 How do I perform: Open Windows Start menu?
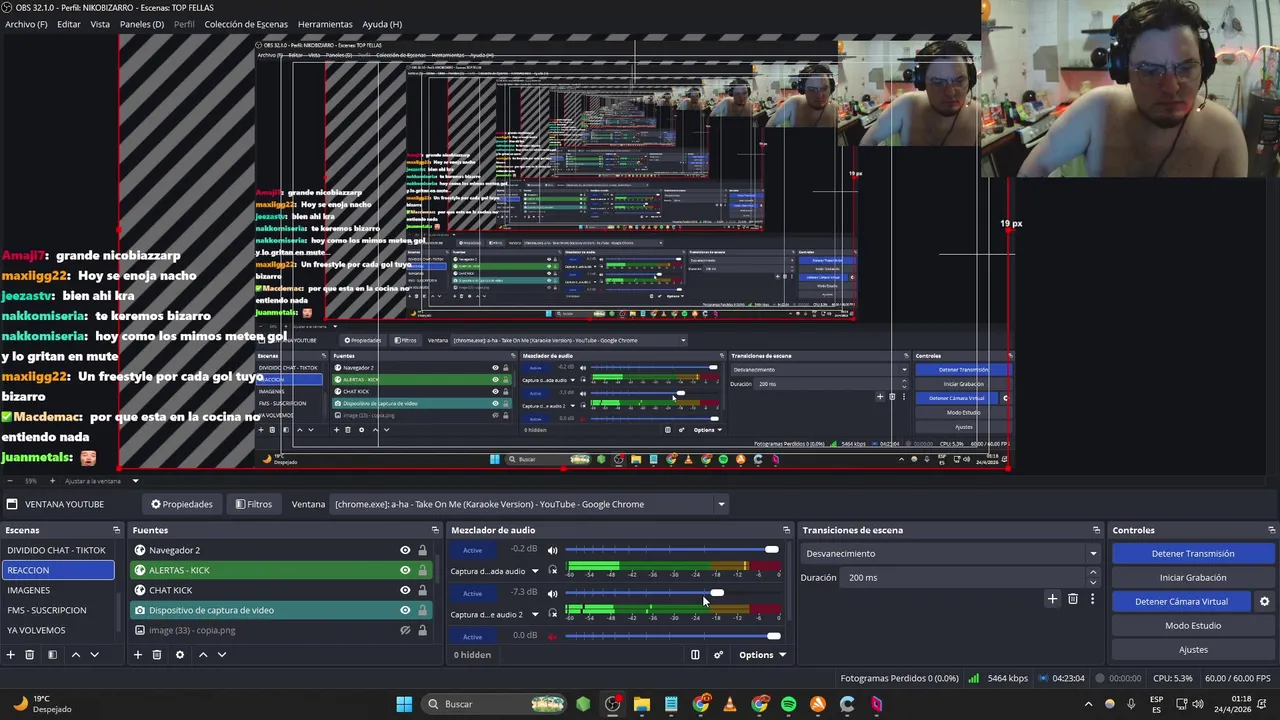404,704
